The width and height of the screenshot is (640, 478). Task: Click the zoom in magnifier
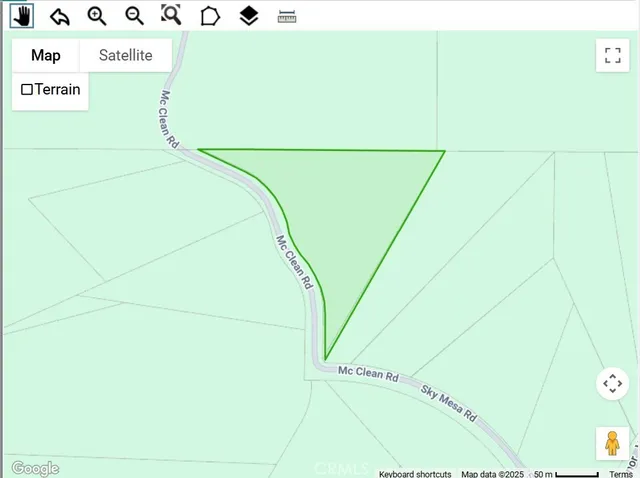(97, 15)
